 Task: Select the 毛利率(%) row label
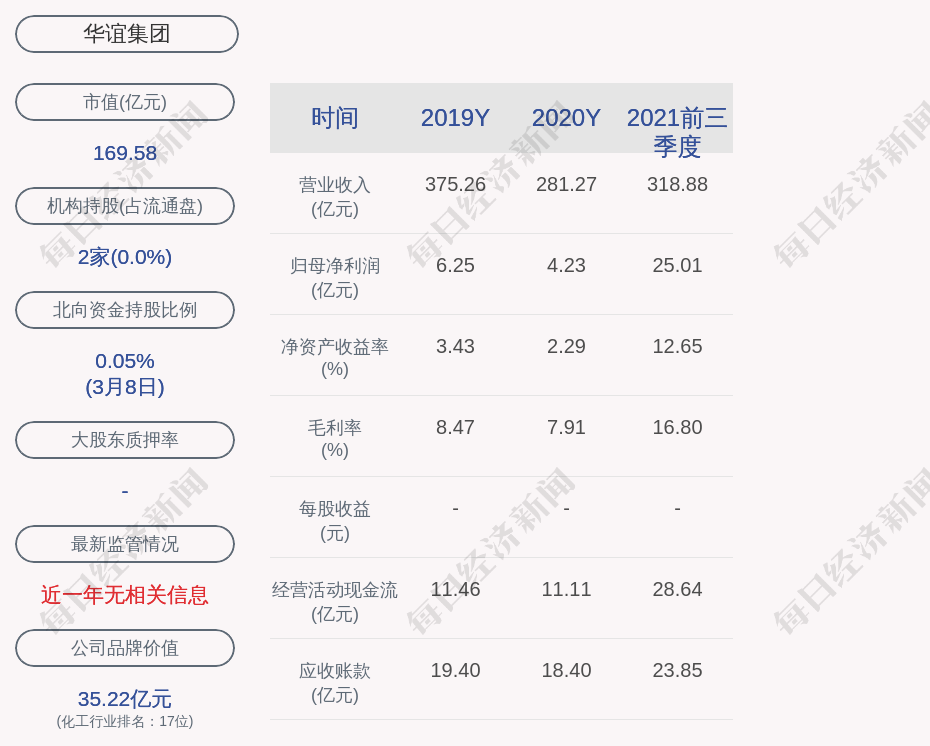pos(335,439)
